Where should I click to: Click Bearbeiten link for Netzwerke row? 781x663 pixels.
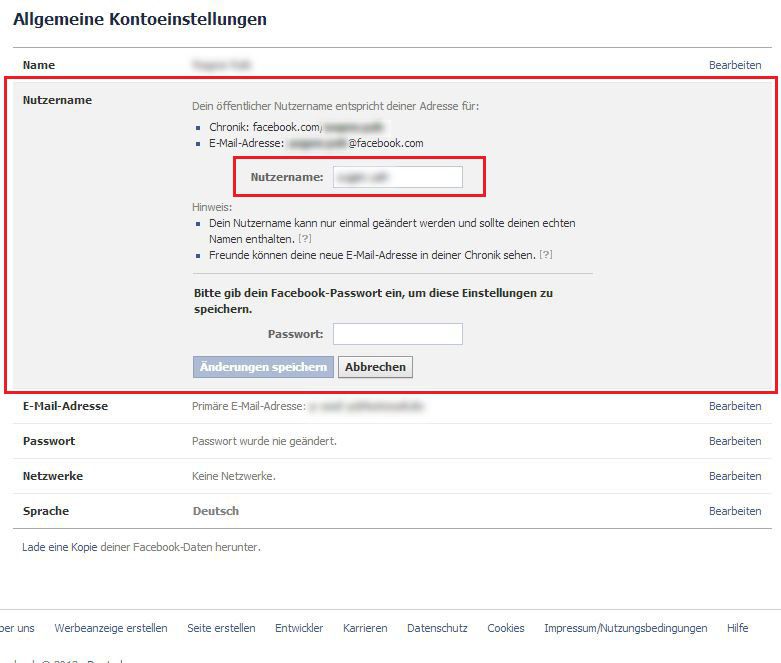click(x=735, y=476)
